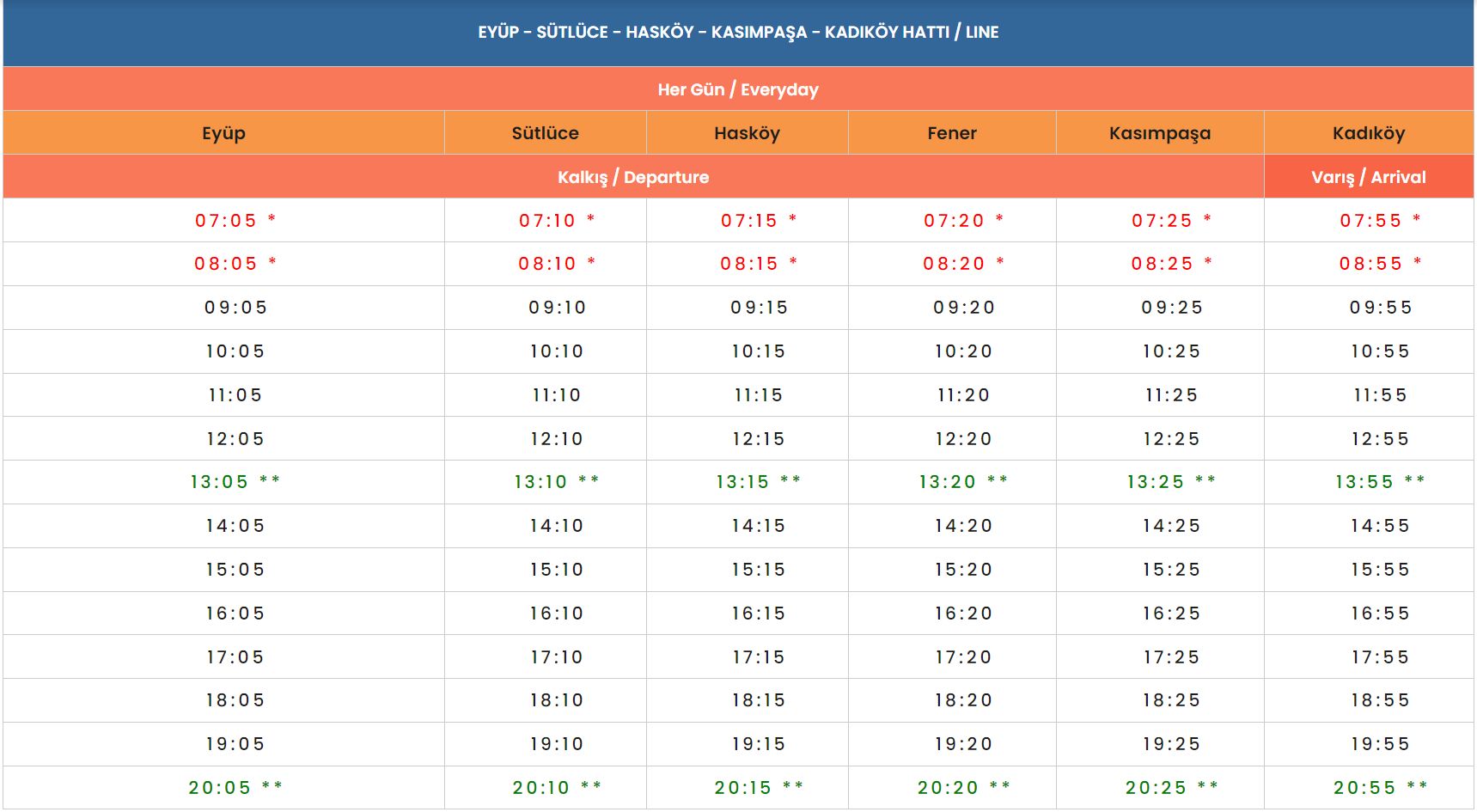The height and width of the screenshot is (812, 1477).
Task: Click the Kasımpaşa column header
Action: click(x=1159, y=133)
